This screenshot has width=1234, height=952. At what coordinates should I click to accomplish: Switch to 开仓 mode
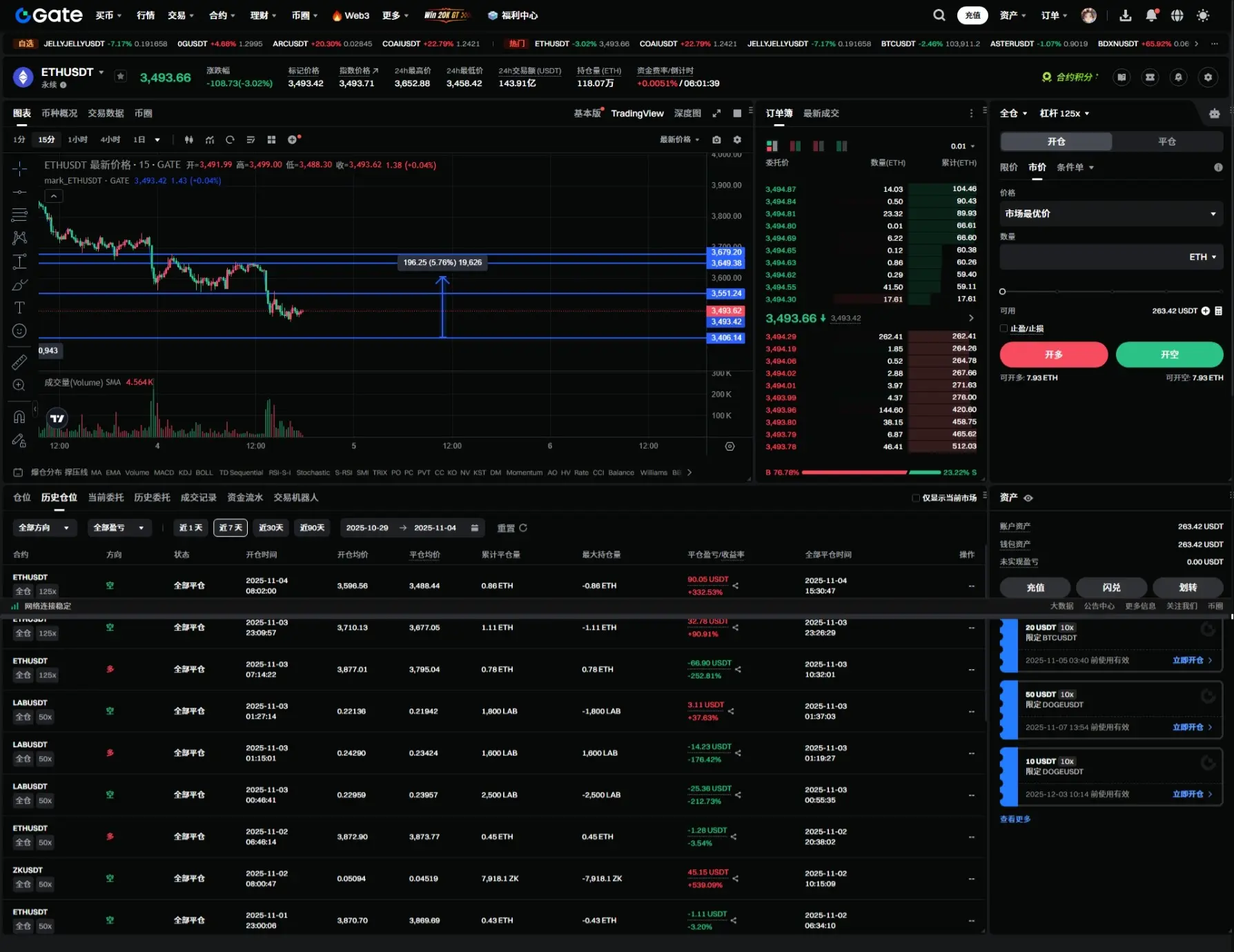pos(1056,141)
